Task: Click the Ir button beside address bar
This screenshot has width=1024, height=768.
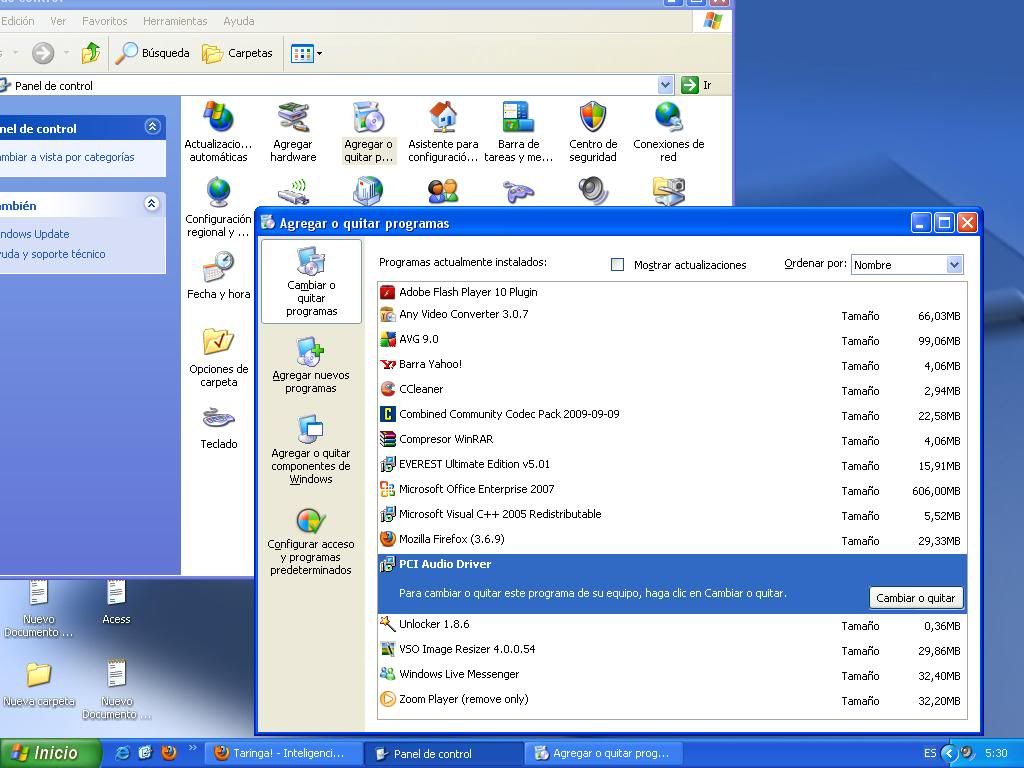Action: (697, 85)
